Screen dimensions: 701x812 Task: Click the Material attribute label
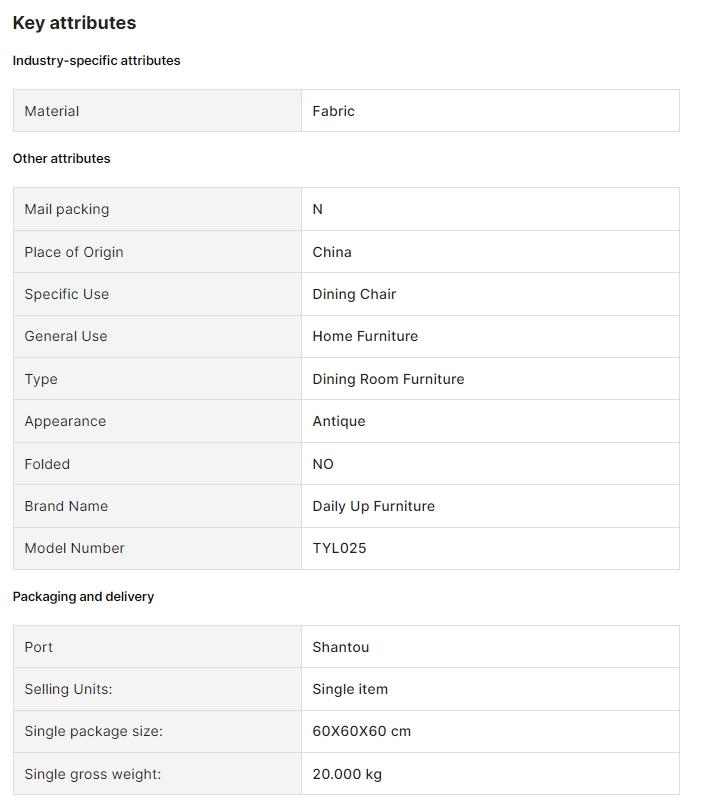tap(52, 111)
